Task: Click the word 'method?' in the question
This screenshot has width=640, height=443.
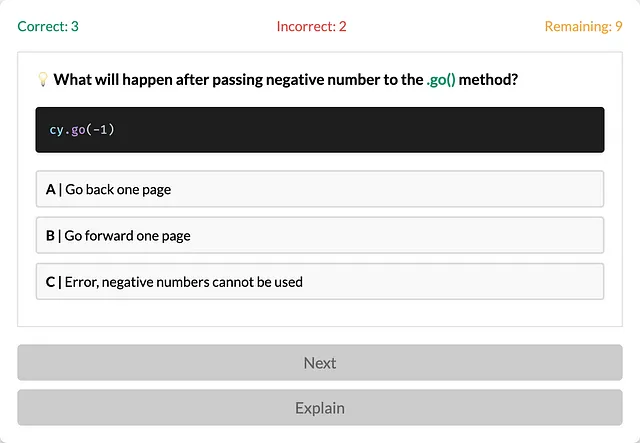Action: 488,79
